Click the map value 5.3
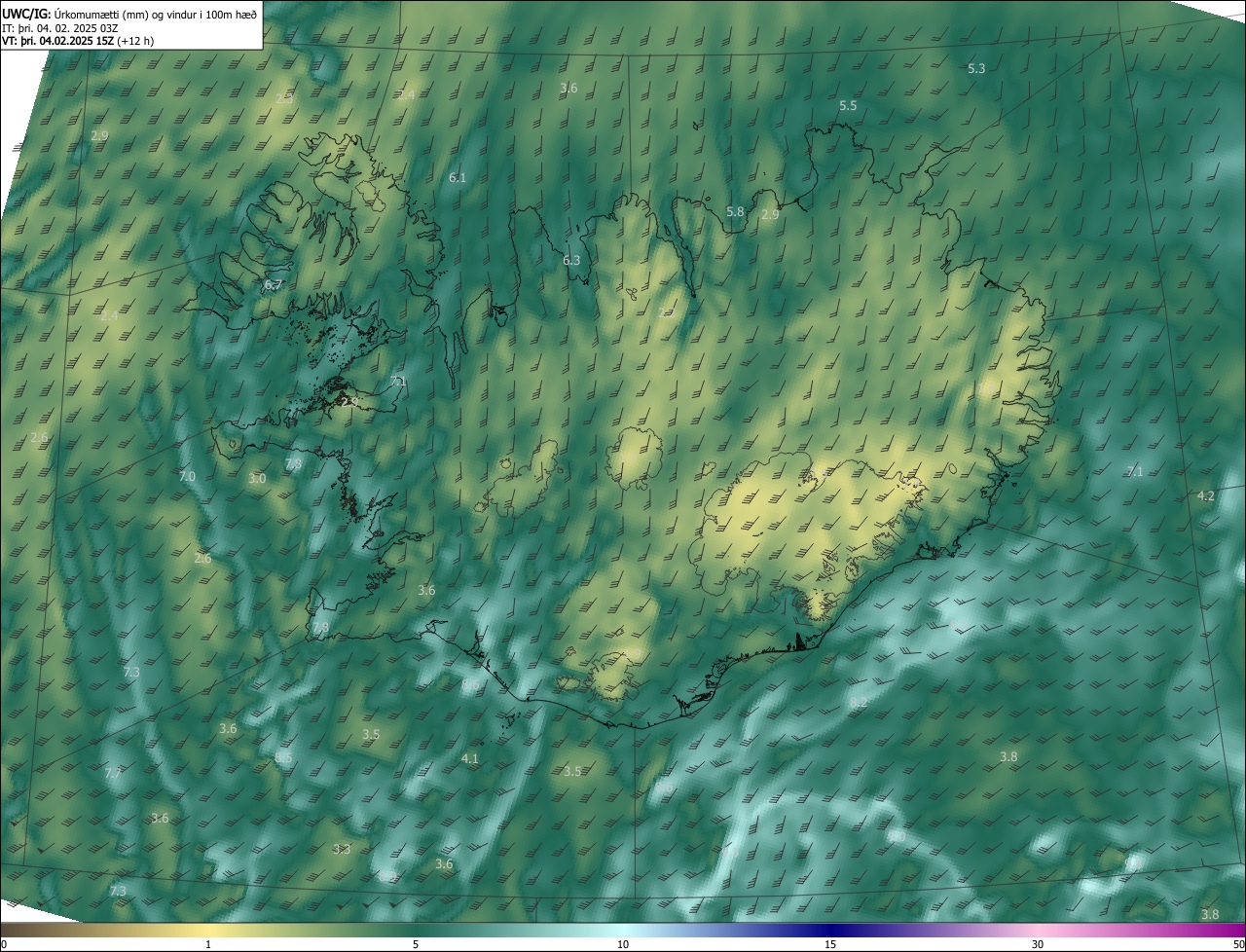This screenshot has width=1246, height=952. pos(976,68)
